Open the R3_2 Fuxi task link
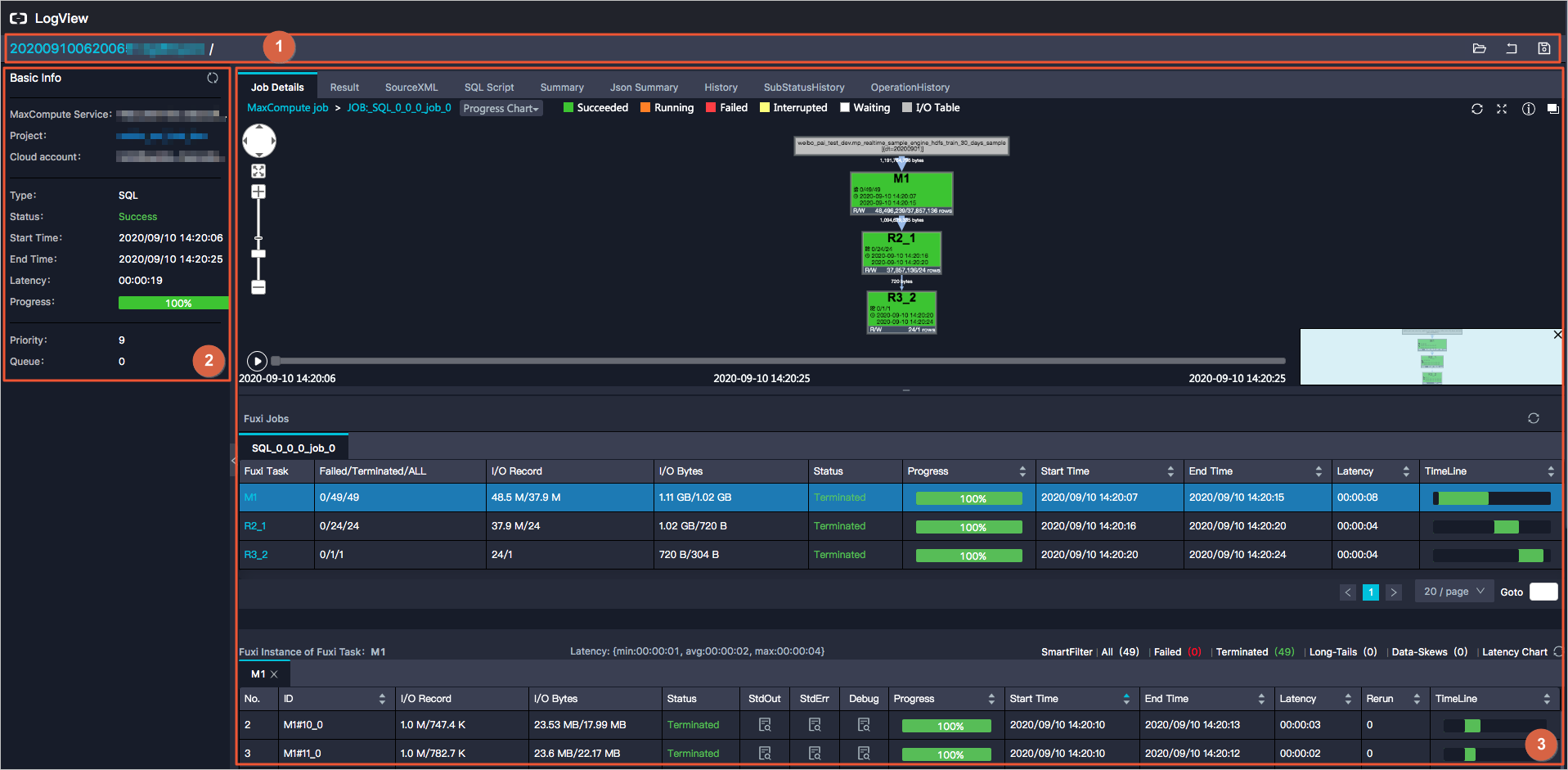1568x770 pixels. coord(256,555)
